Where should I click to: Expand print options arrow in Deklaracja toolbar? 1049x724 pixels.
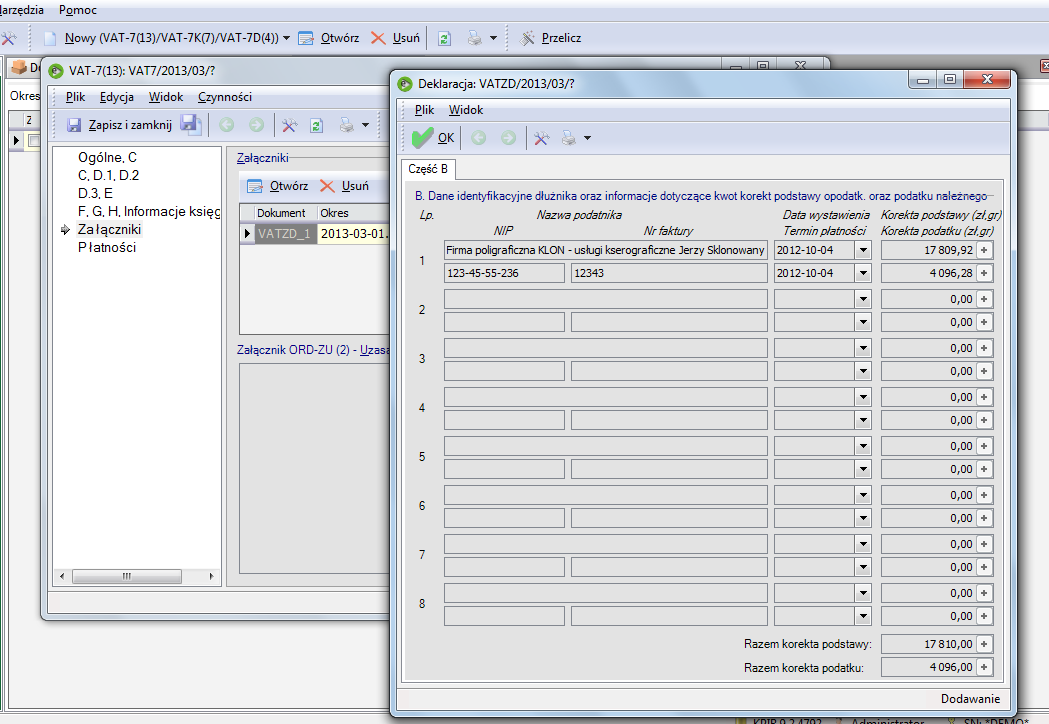pyautogui.click(x=587, y=139)
